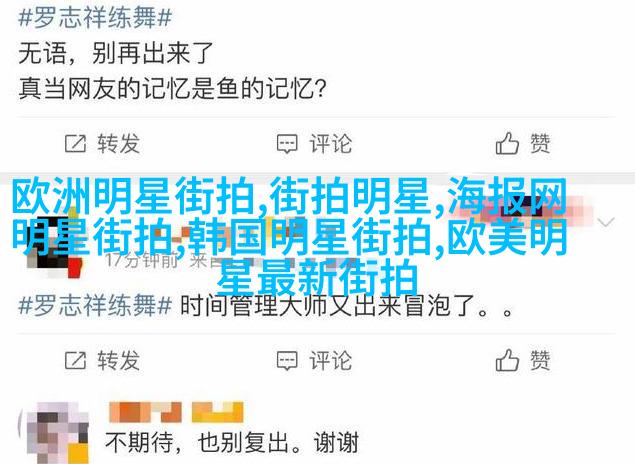Open the pixelated avatar of second post author
This screenshot has height=464, width=635.
pyautogui.click(x=53, y=243)
